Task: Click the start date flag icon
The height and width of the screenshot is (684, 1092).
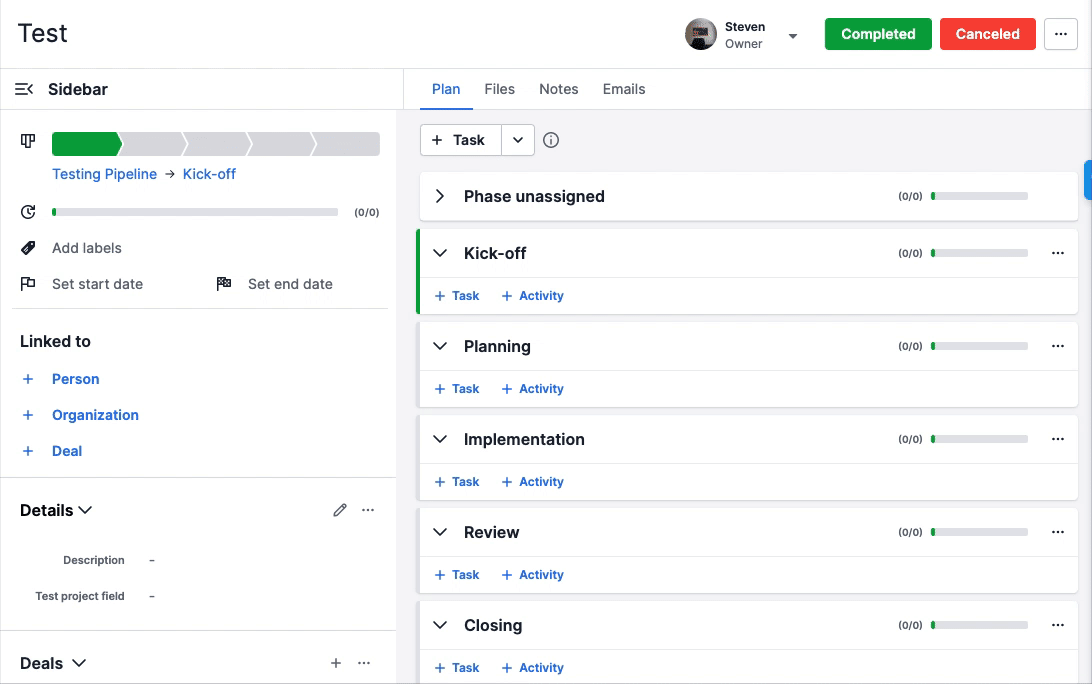Action: coord(27,284)
